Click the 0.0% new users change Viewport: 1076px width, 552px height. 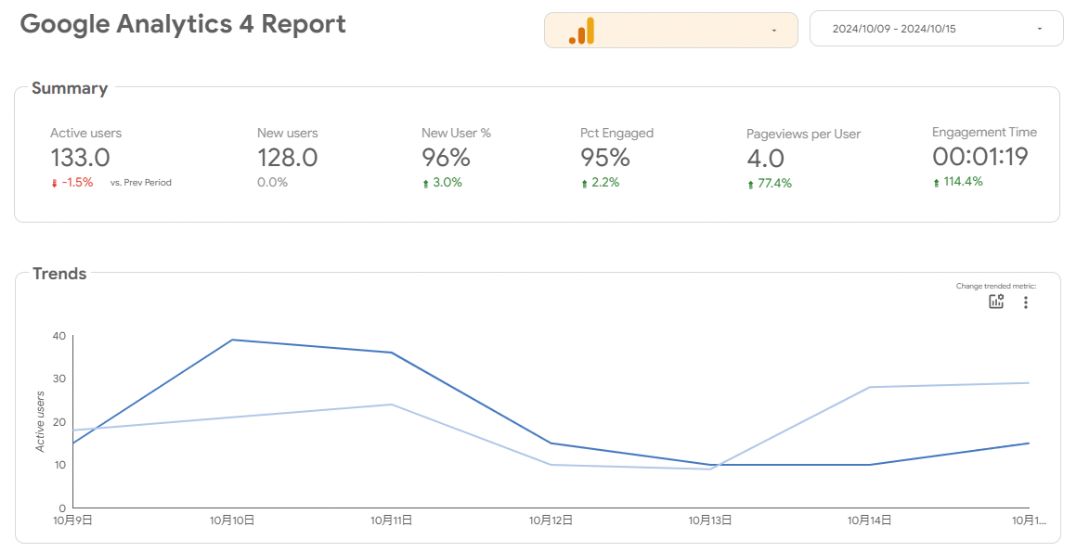tap(272, 183)
